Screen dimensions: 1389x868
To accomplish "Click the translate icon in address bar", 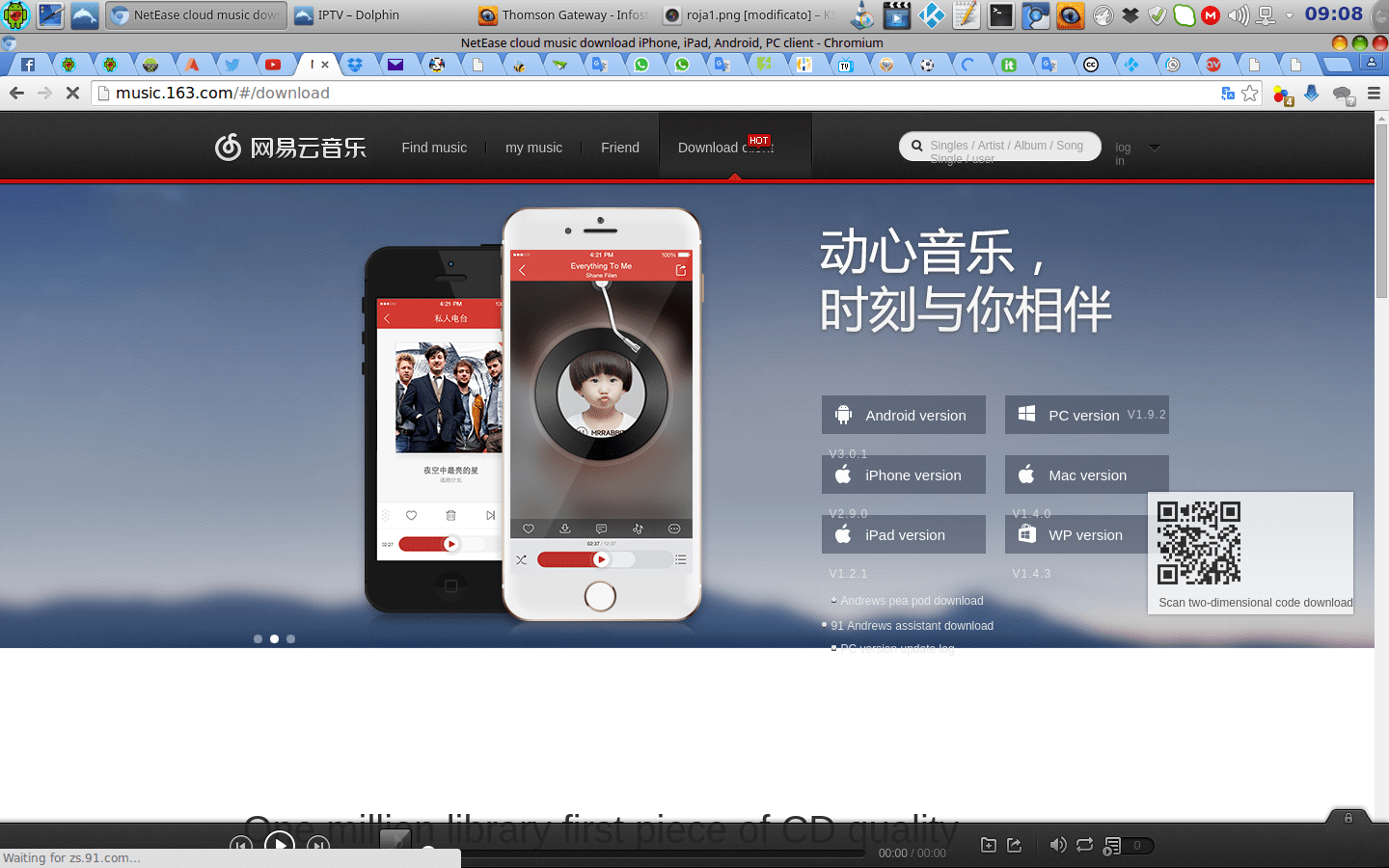I will pos(1228,93).
